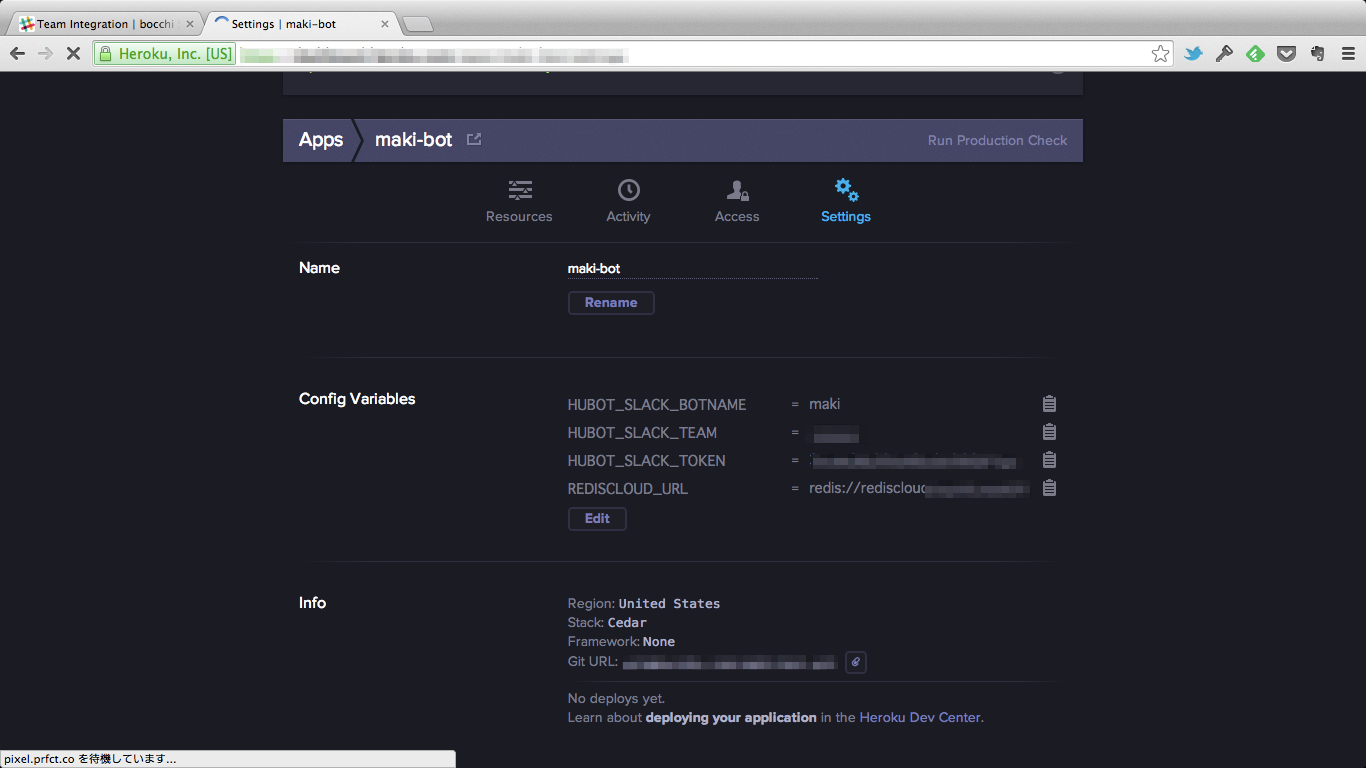Go to the Access tab
The image size is (1366, 768).
coord(737,201)
